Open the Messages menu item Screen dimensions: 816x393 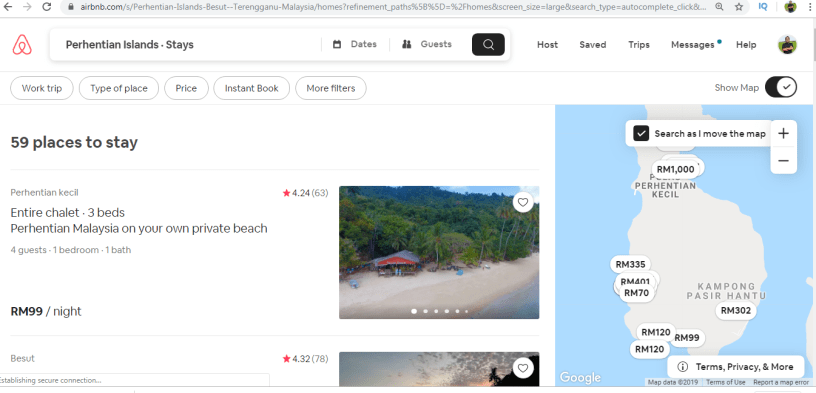click(693, 45)
